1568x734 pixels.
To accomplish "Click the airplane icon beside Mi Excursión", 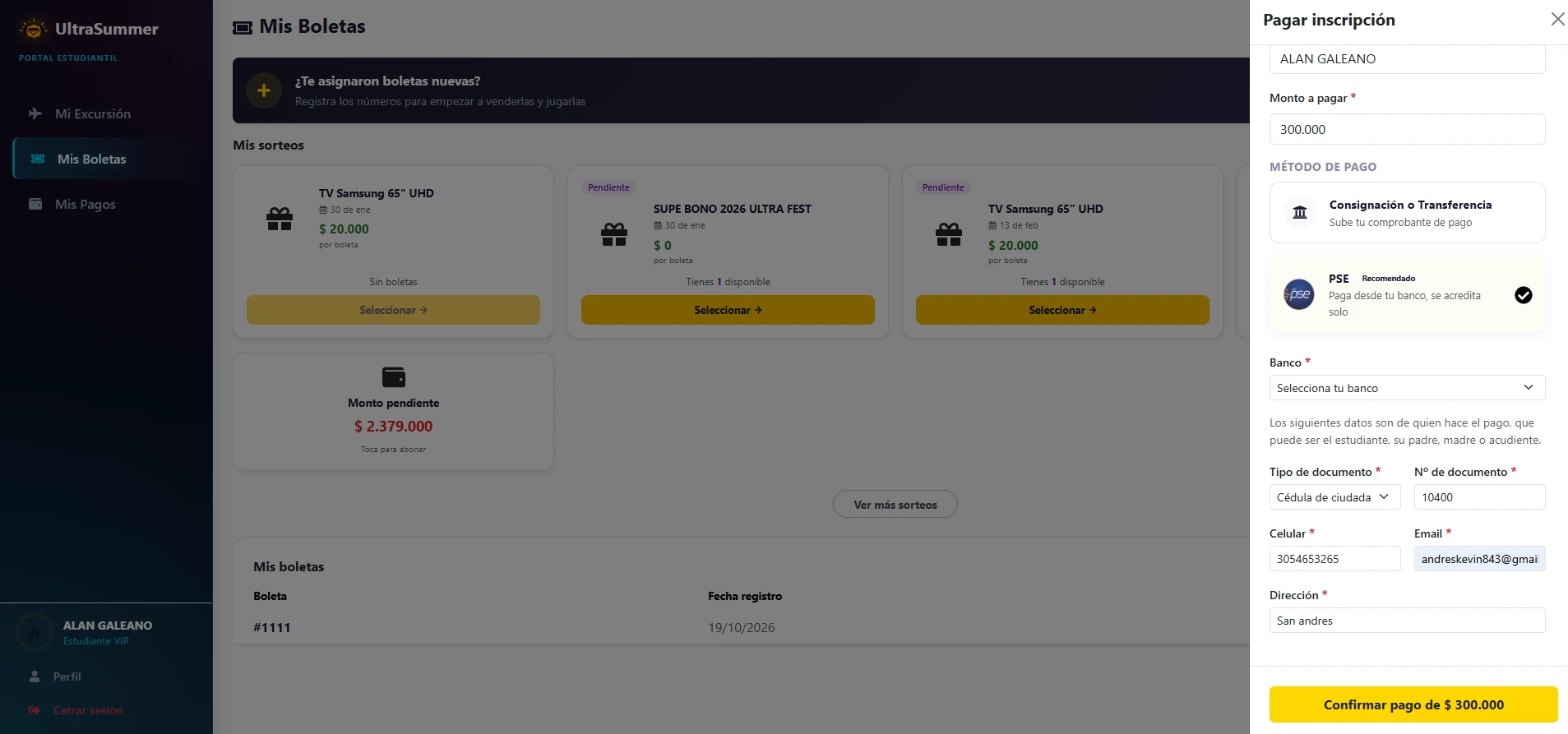I will click(35, 113).
